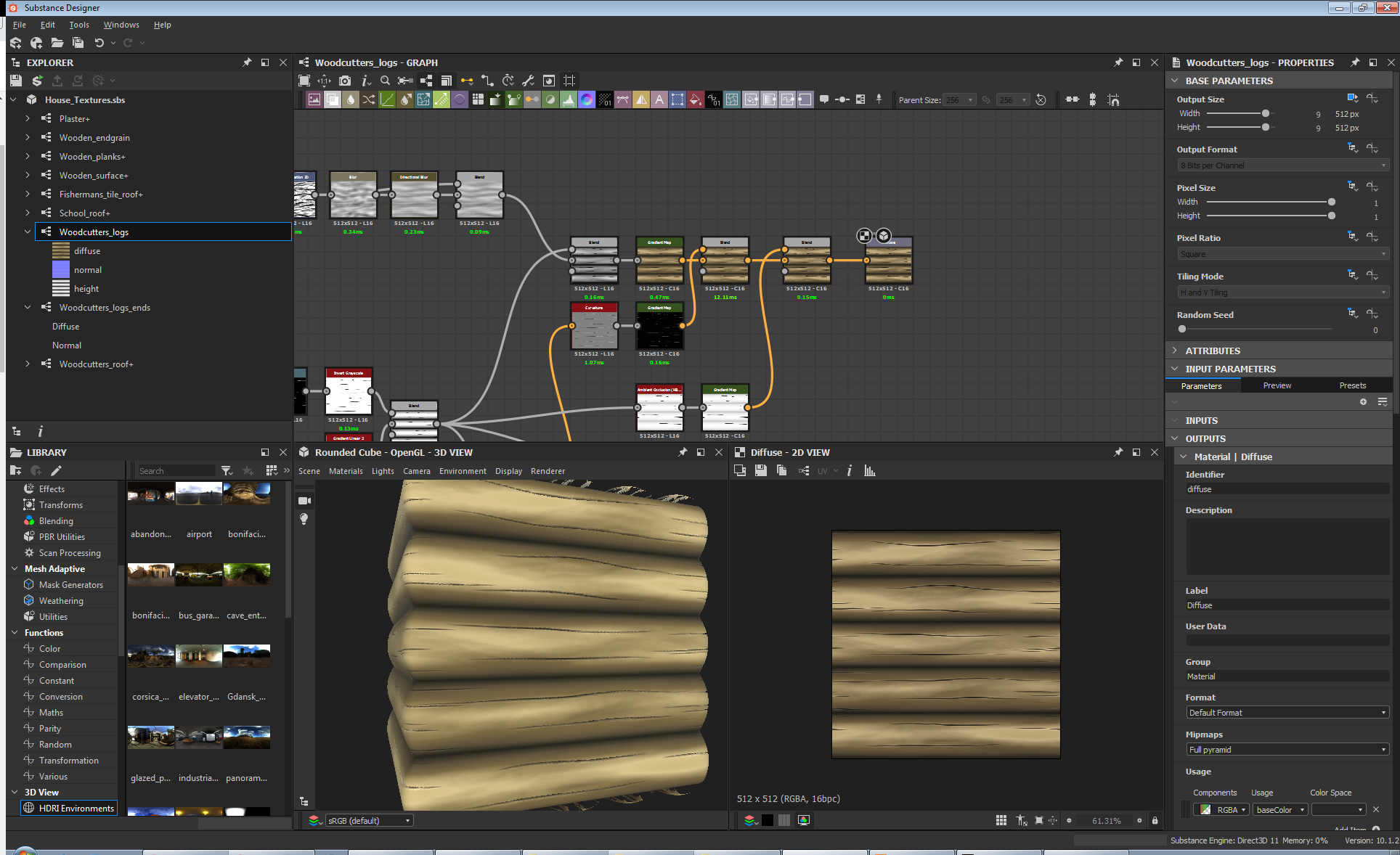Reset parent size with circular arrow icon
Image resolution: width=1400 pixels, height=855 pixels.
coord(1041,99)
